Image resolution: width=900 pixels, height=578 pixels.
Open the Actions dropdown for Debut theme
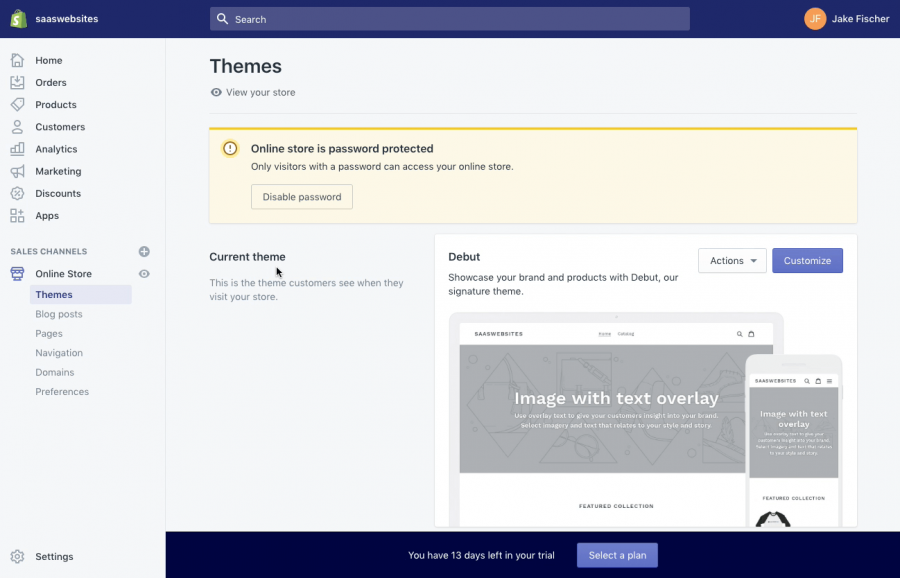coord(732,260)
